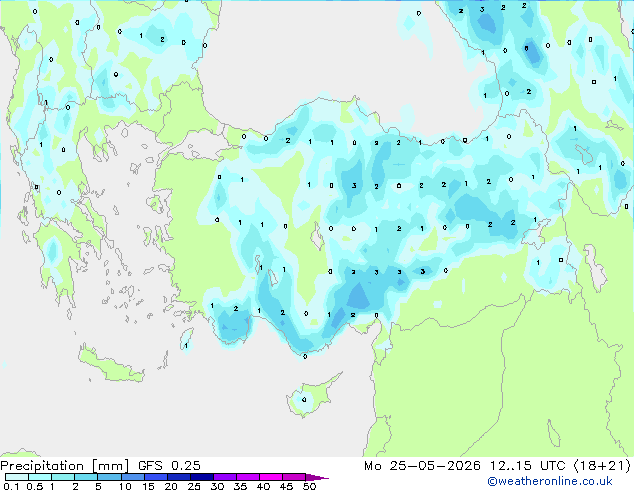Click the 2–5 mm legend swatch
634x490 pixels.
pos(86,477)
